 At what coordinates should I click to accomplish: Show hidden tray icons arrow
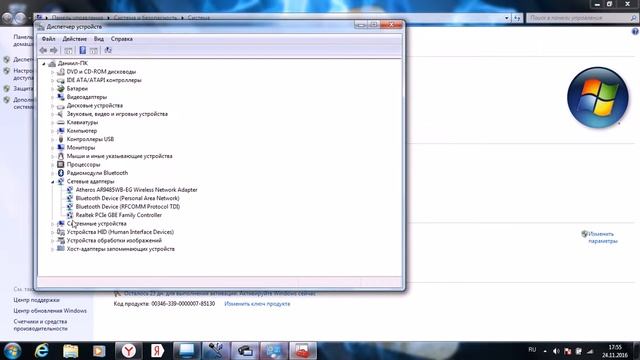545,351
